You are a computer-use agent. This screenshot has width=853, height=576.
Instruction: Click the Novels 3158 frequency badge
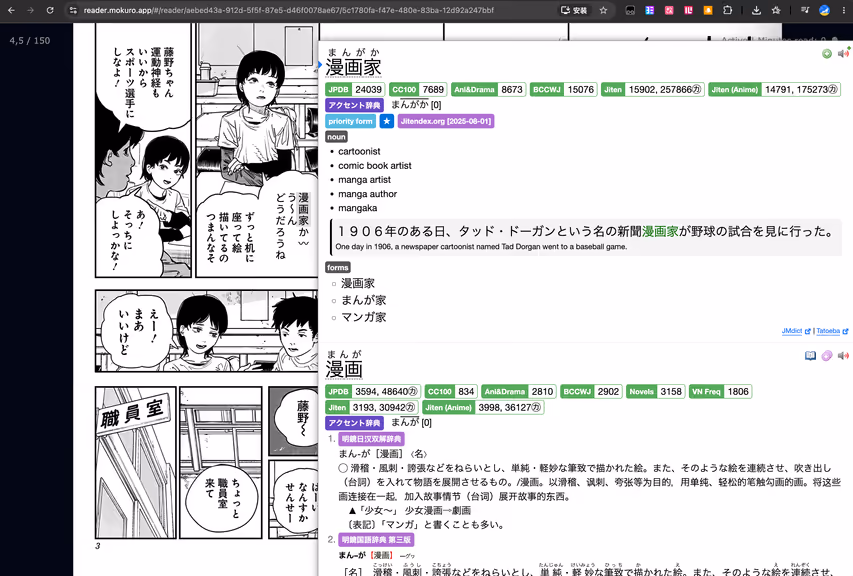click(x=656, y=392)
